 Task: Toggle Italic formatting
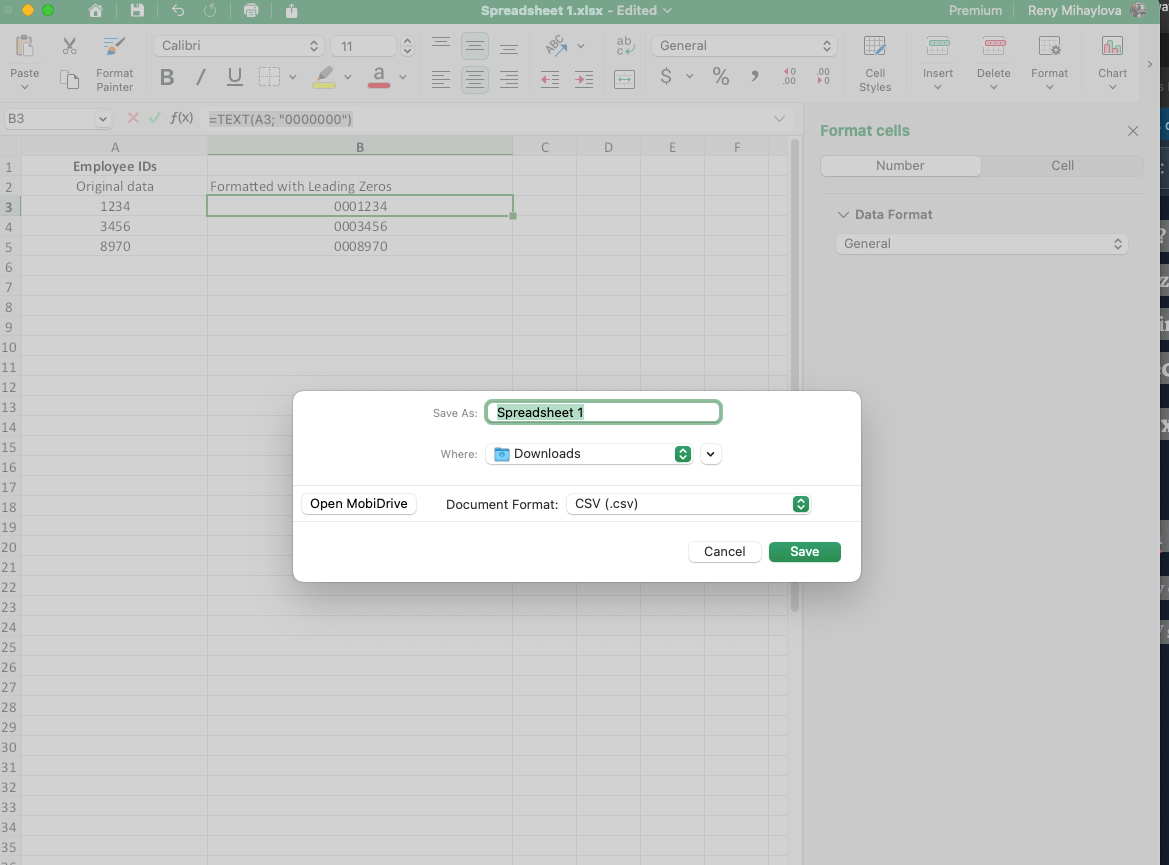(200, 77)
